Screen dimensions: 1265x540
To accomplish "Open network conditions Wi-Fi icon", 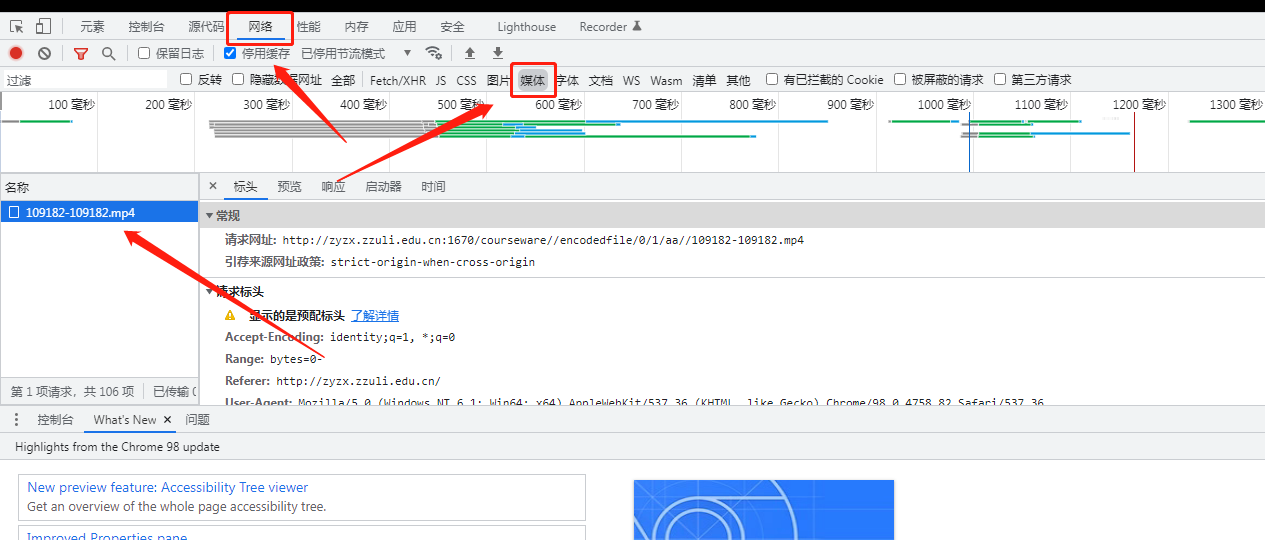I will pyautogui.click(x=433, y=53).
